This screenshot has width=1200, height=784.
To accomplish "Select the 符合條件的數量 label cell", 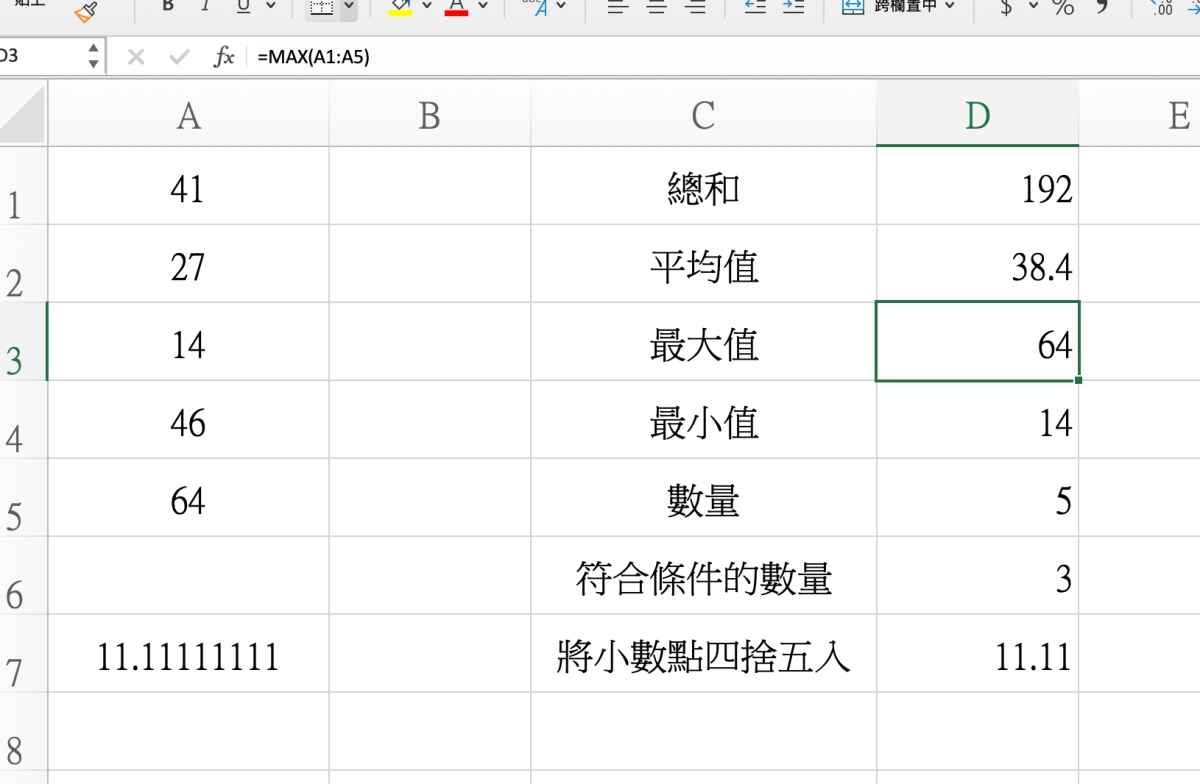I will (x=704, y=576).
